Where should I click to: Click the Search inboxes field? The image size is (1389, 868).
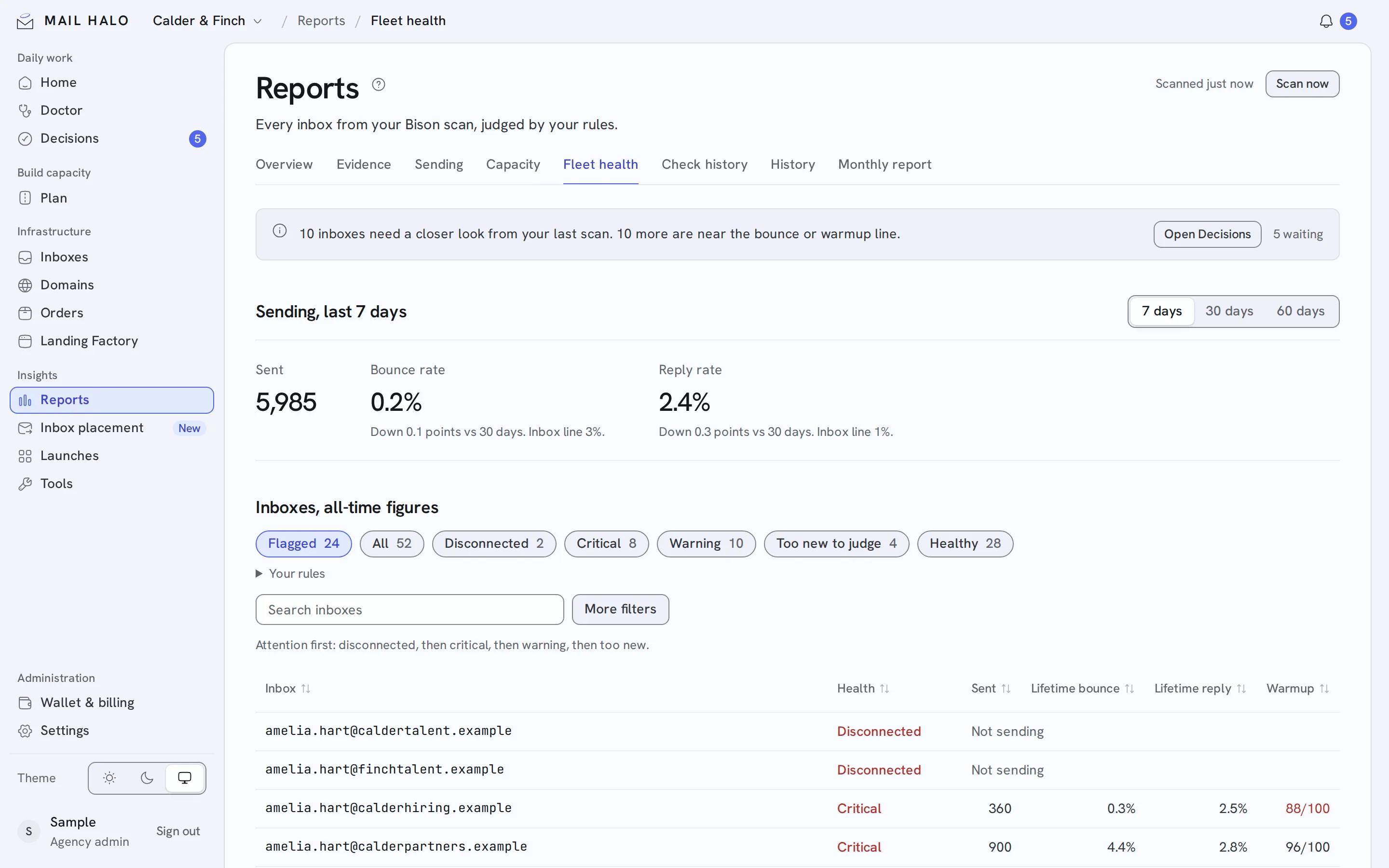point(409,610)
